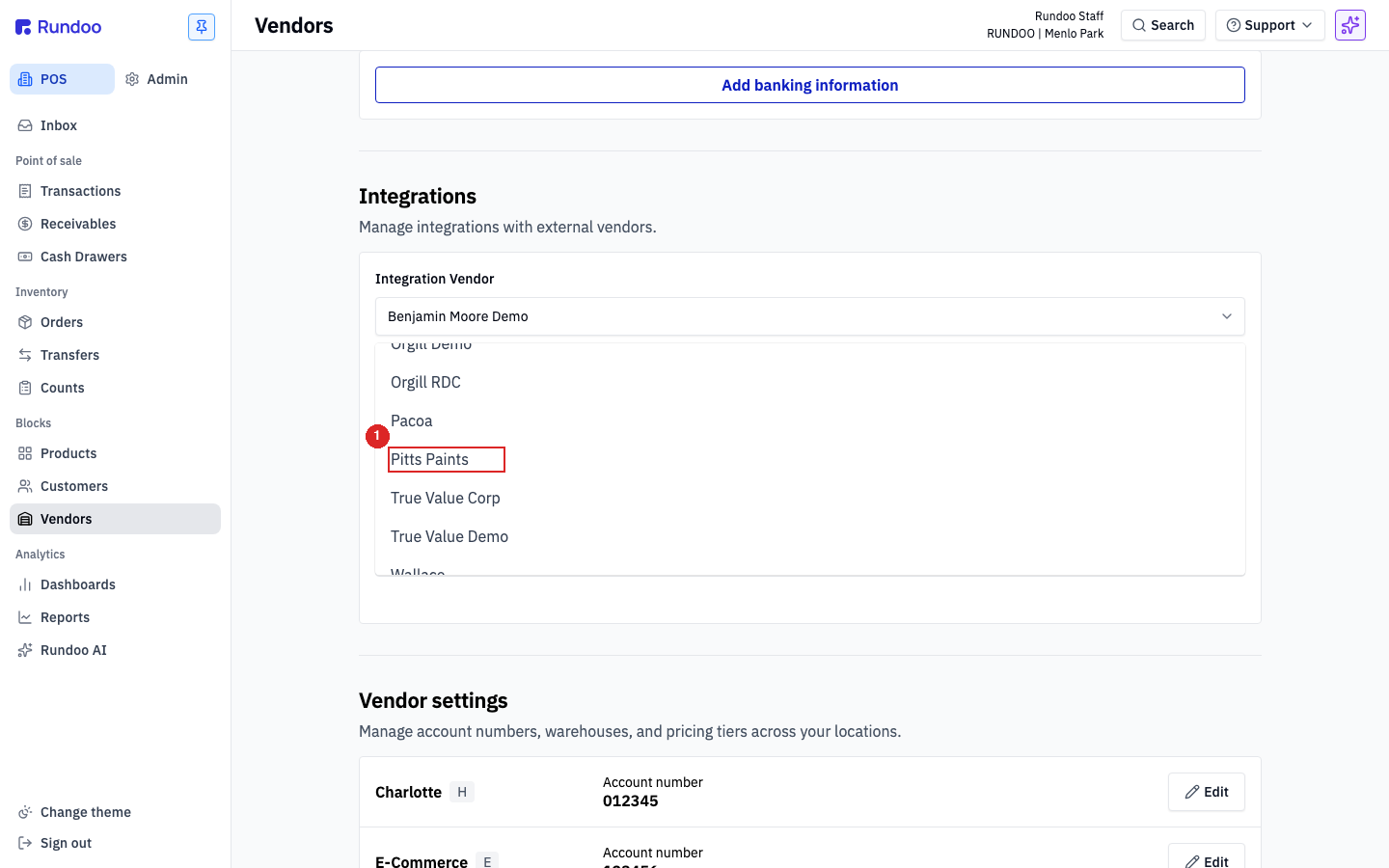This screenshot has height=868, width=1389.
Task: Select Orgill RDC option
Action: pos(810,382)
